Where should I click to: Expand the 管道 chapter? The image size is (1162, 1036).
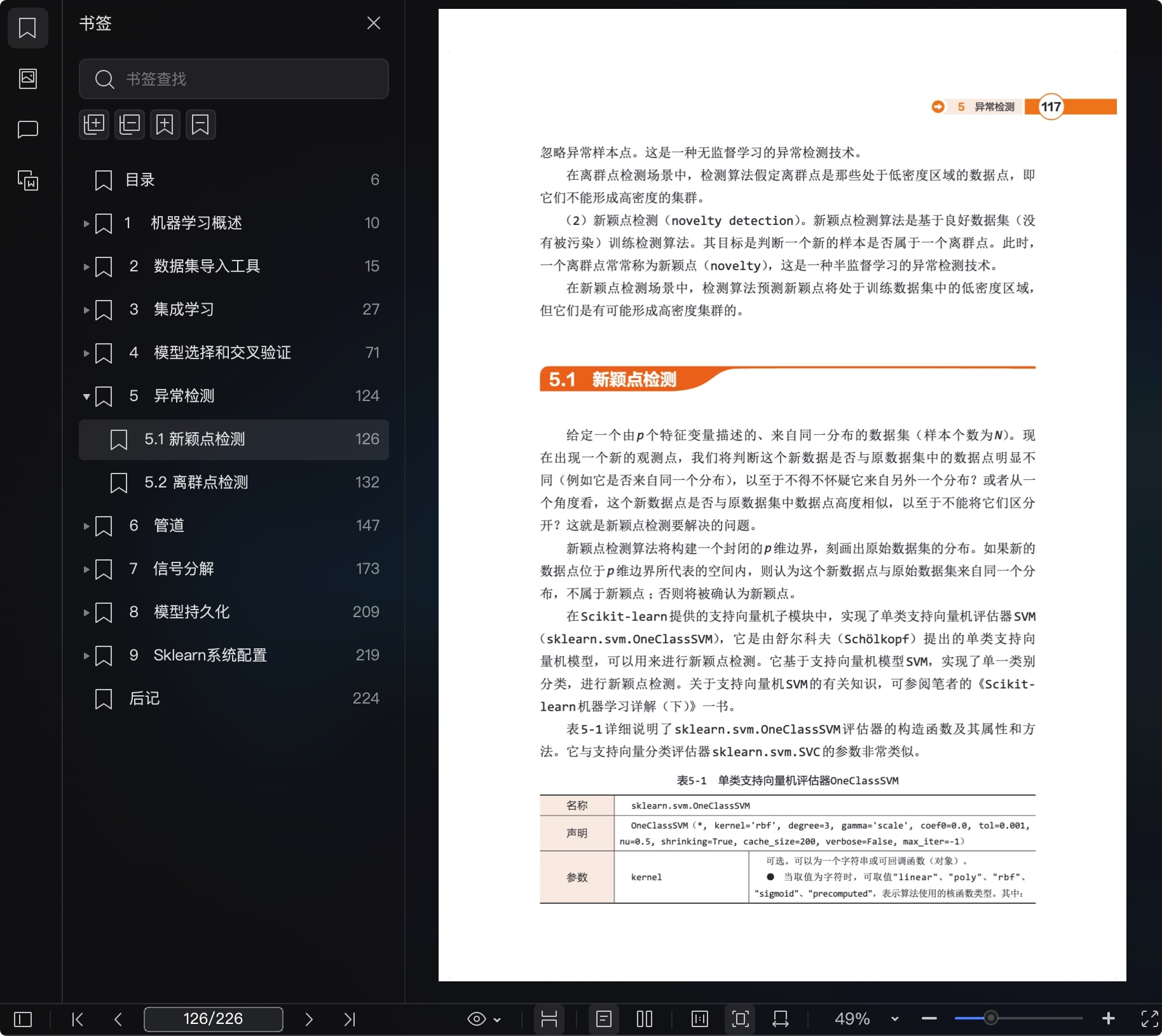click(x=86, y=526)
